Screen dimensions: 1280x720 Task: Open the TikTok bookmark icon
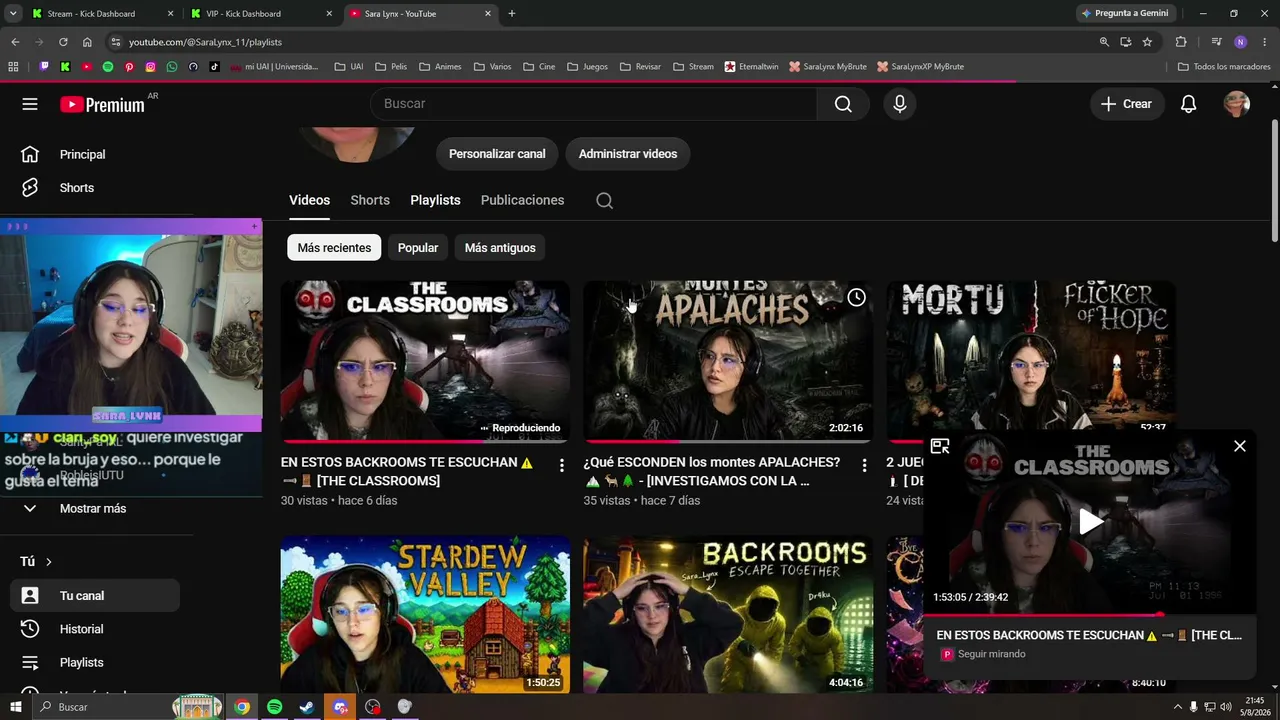click(214, 67)
